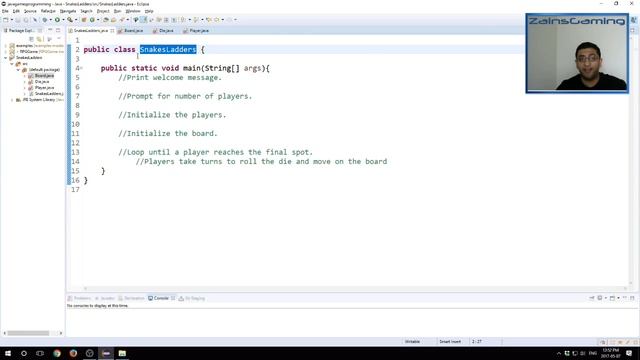Click the 'Smart Insert' status bar entry

pyautogui.click(x=450, y=342)
